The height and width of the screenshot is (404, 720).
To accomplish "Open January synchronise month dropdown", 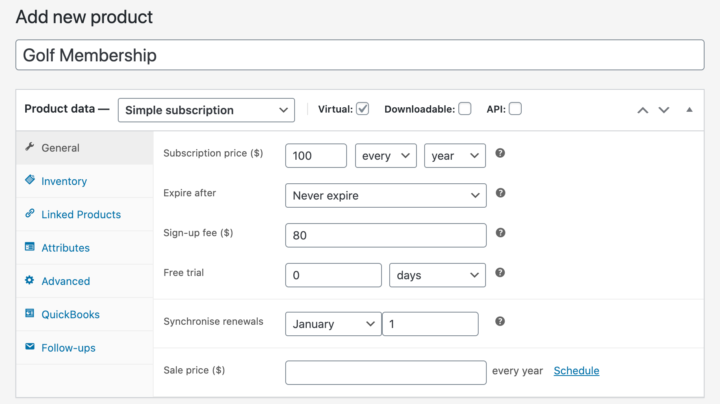I will pos(333,324).
